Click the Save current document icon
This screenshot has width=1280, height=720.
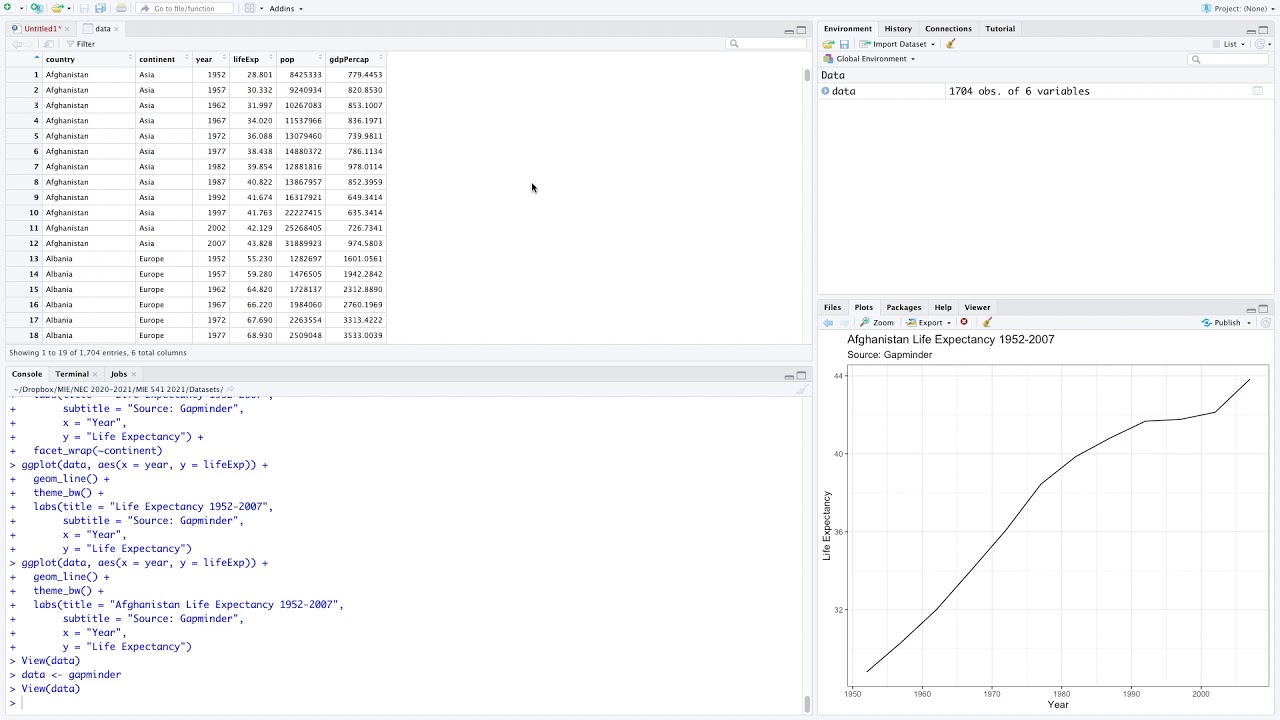tap(84, 8)
